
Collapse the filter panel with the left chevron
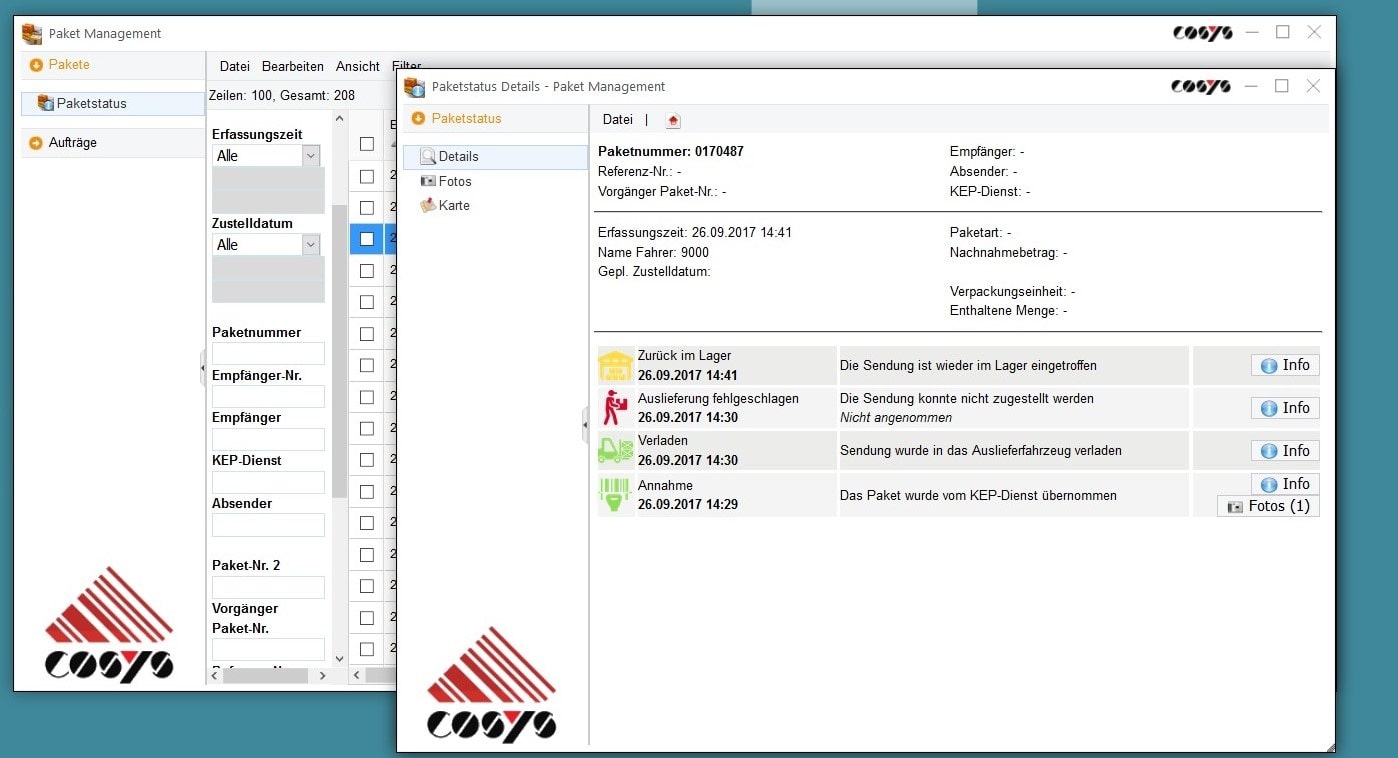click(x=203, y=370)
